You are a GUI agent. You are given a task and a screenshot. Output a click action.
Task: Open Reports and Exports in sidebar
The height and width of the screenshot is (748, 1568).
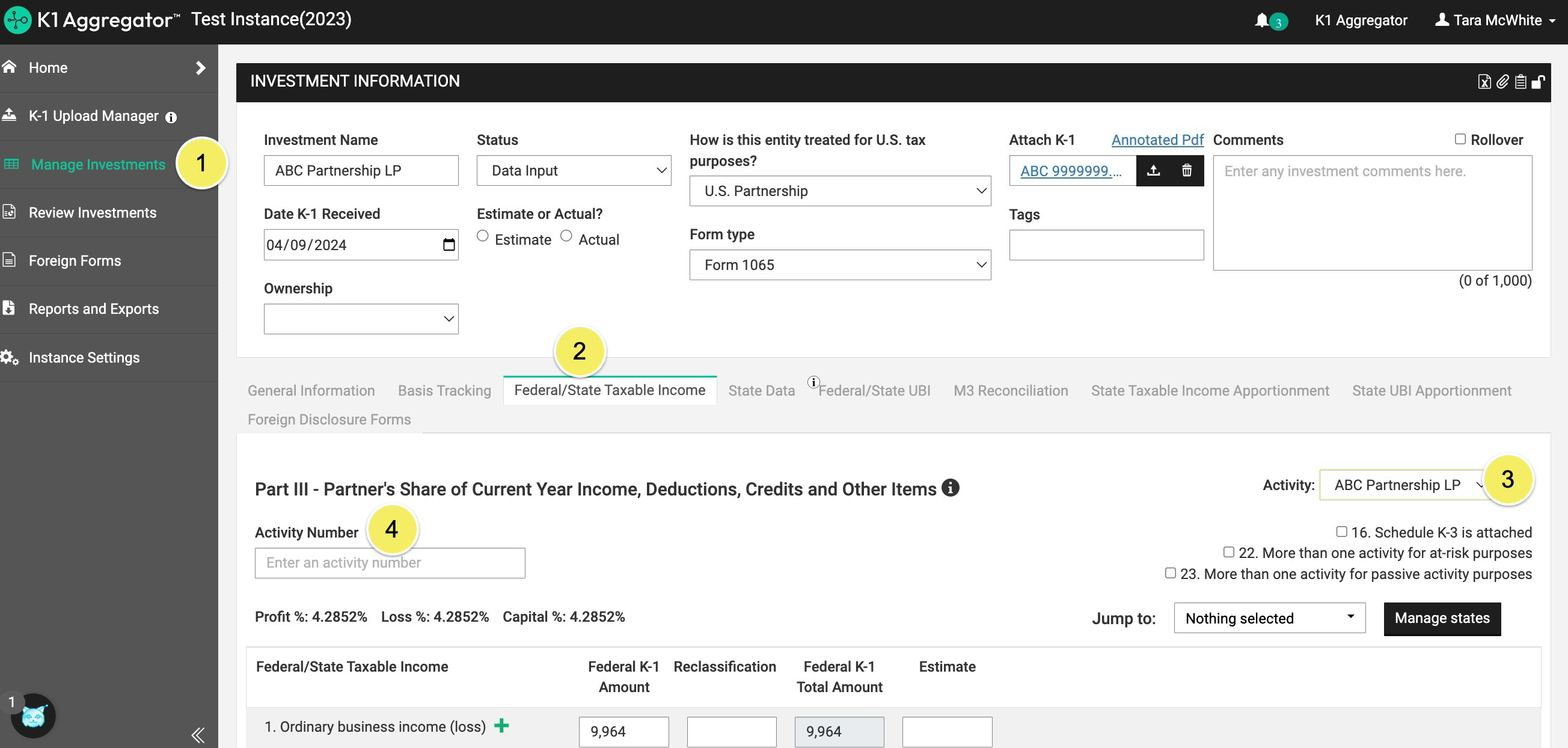pos(94,309)
